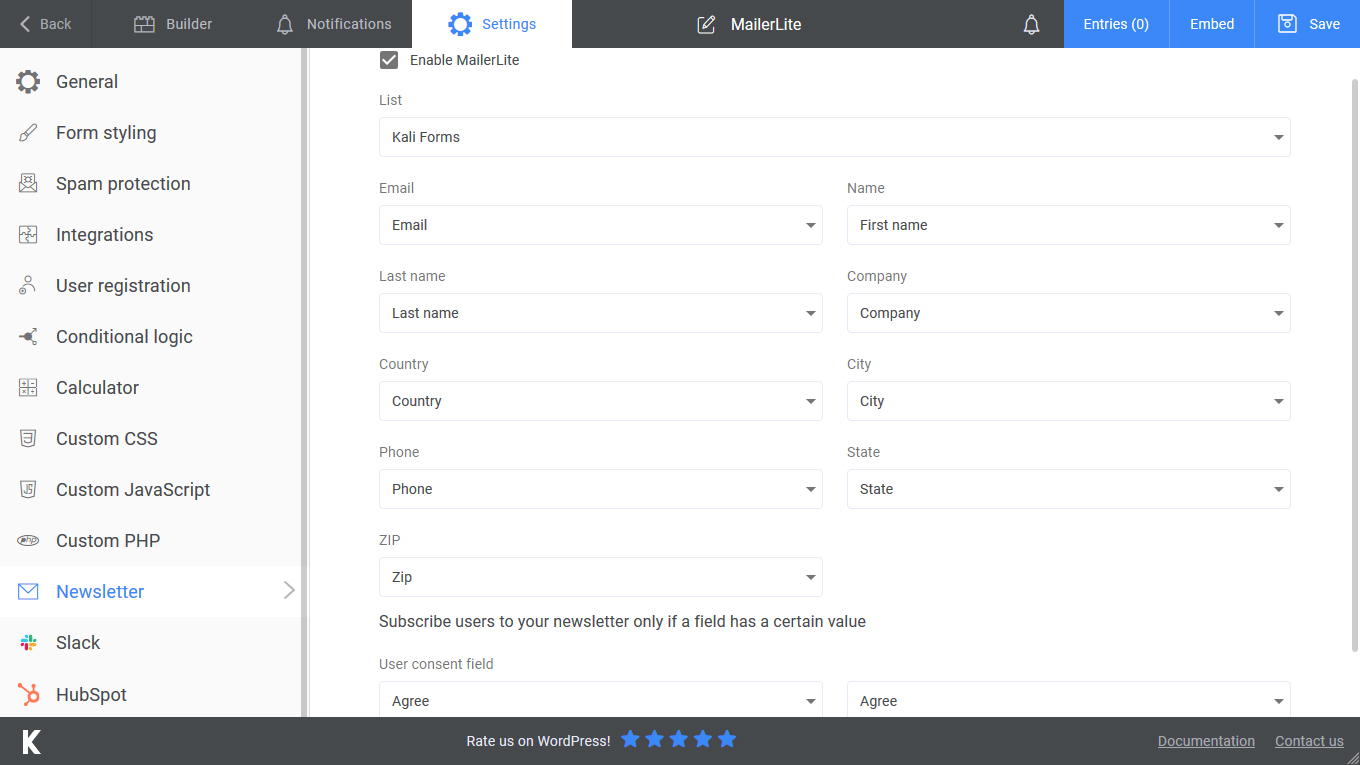
Task: Click the Custom PHP icon
Action: point(28,541)
